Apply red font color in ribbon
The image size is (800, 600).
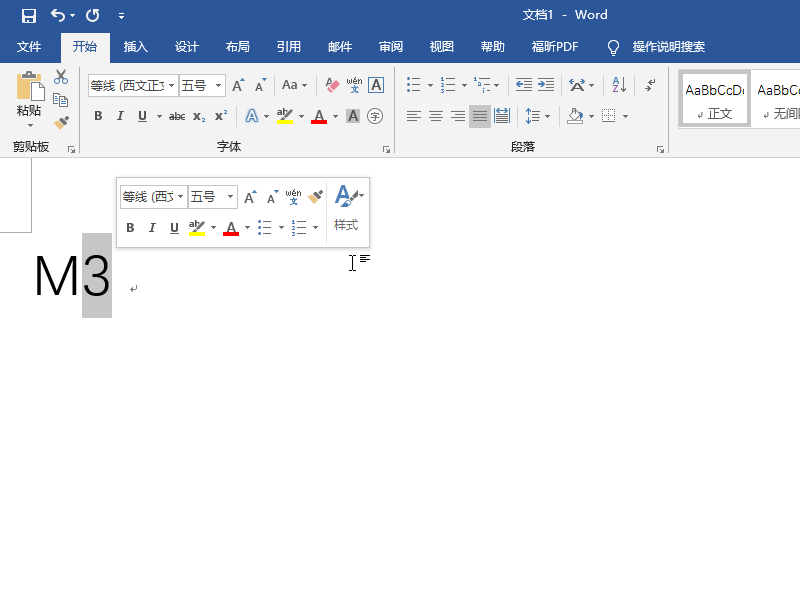coord(319,116)
